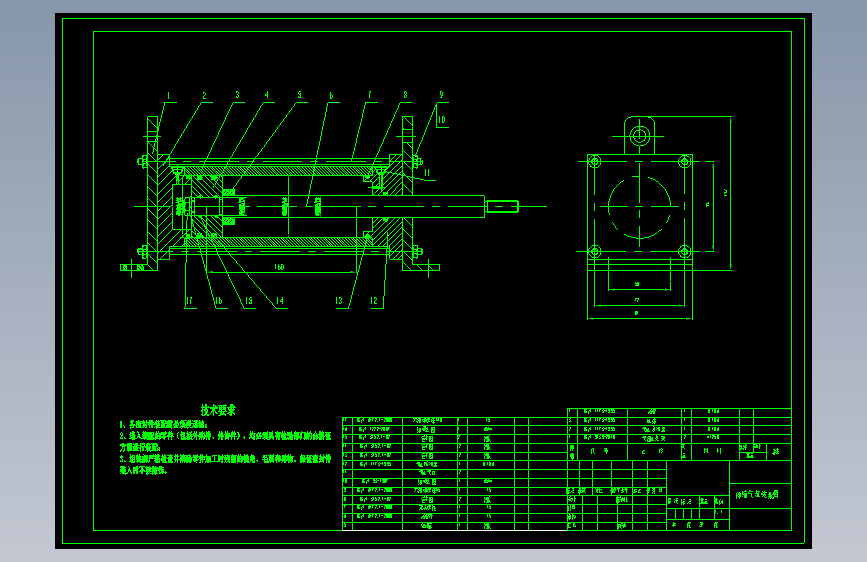Click part callout number 12

pyautogui.click(x=374, y=301)
